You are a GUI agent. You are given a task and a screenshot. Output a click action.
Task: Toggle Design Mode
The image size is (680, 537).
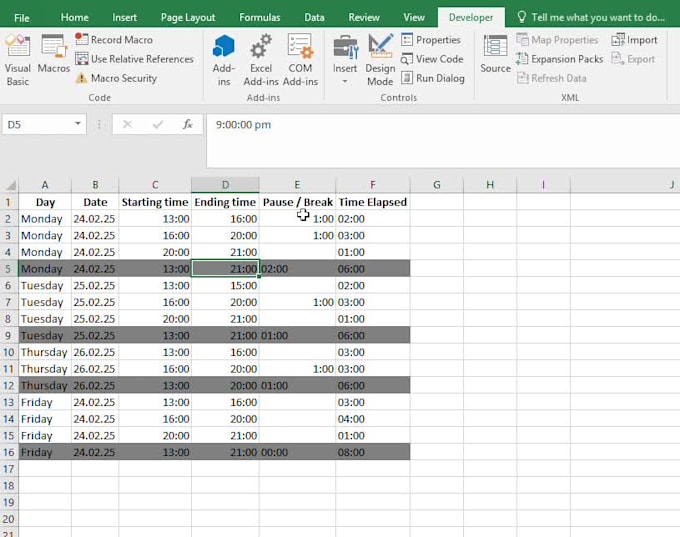(x=380, y=60)
